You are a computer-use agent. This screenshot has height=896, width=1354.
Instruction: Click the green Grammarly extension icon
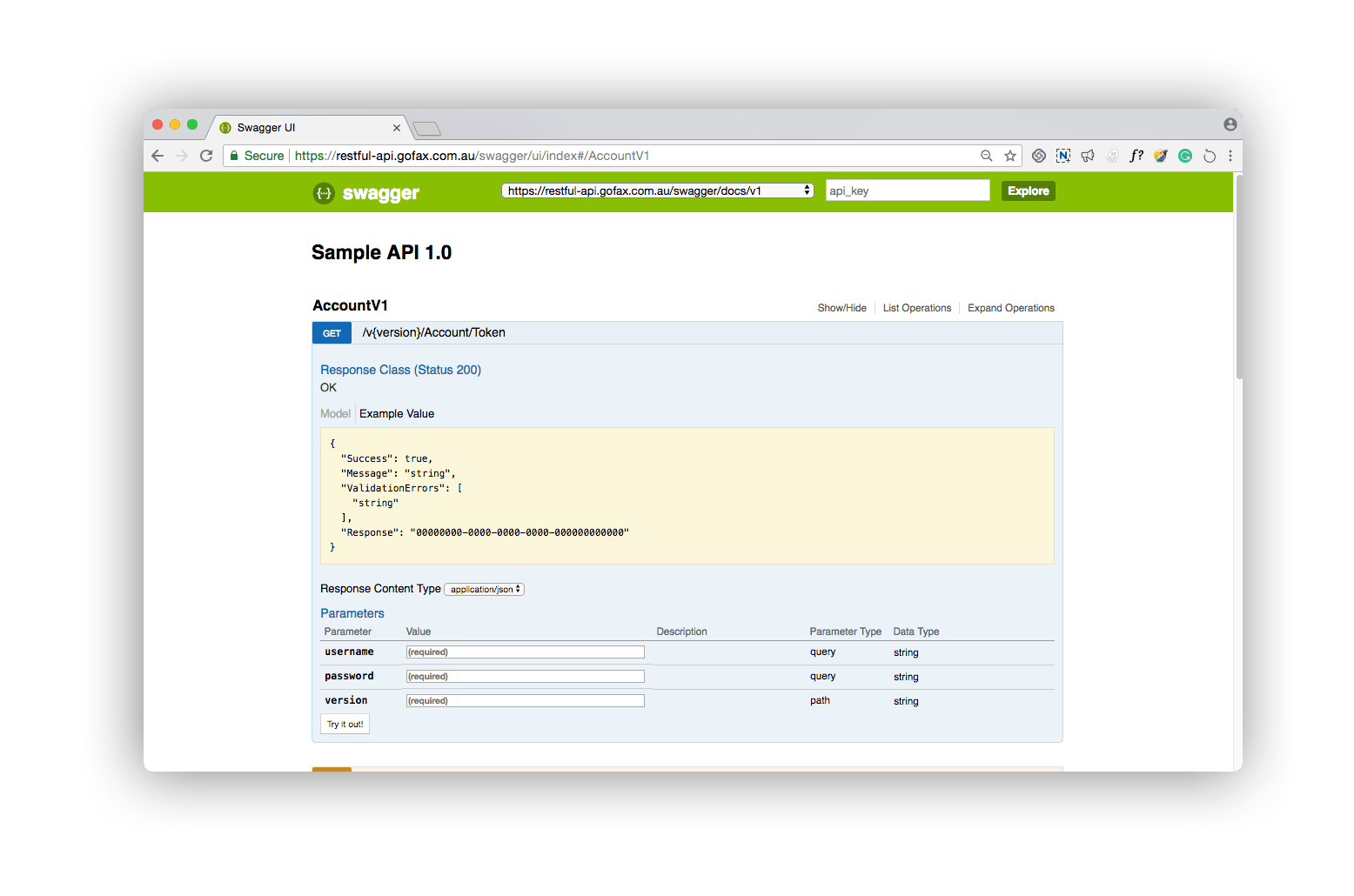coord(1185,156)
